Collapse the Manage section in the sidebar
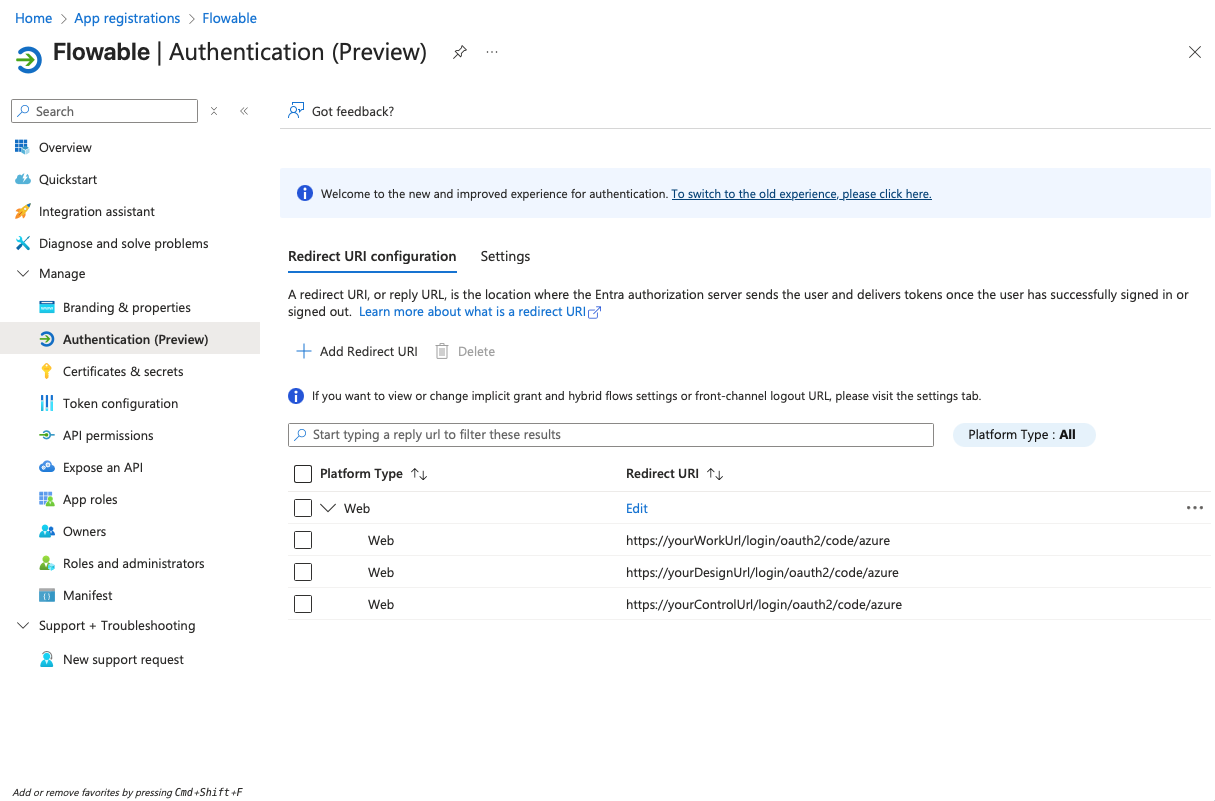 (22, 273)
